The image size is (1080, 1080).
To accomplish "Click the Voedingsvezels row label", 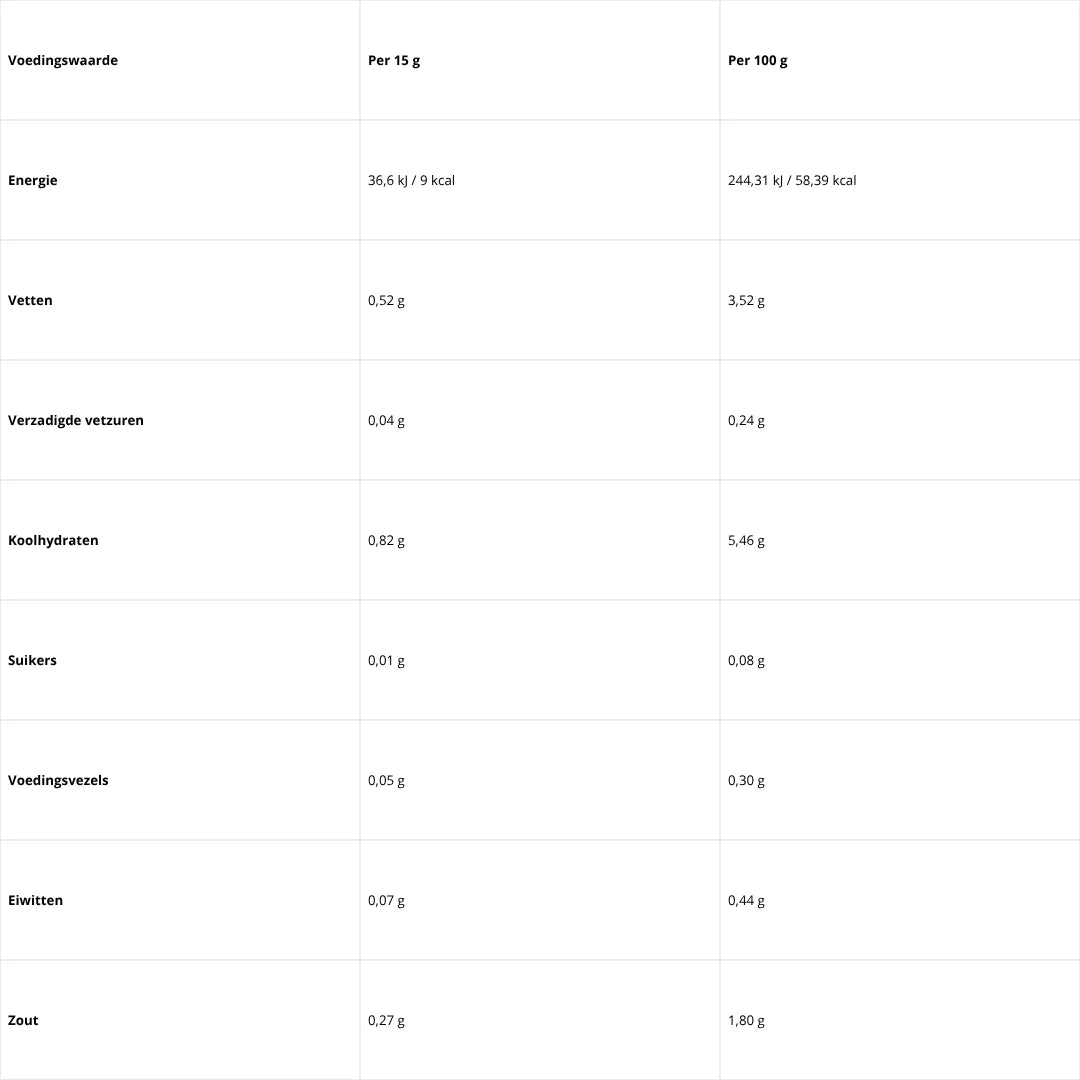I will 58,781.
